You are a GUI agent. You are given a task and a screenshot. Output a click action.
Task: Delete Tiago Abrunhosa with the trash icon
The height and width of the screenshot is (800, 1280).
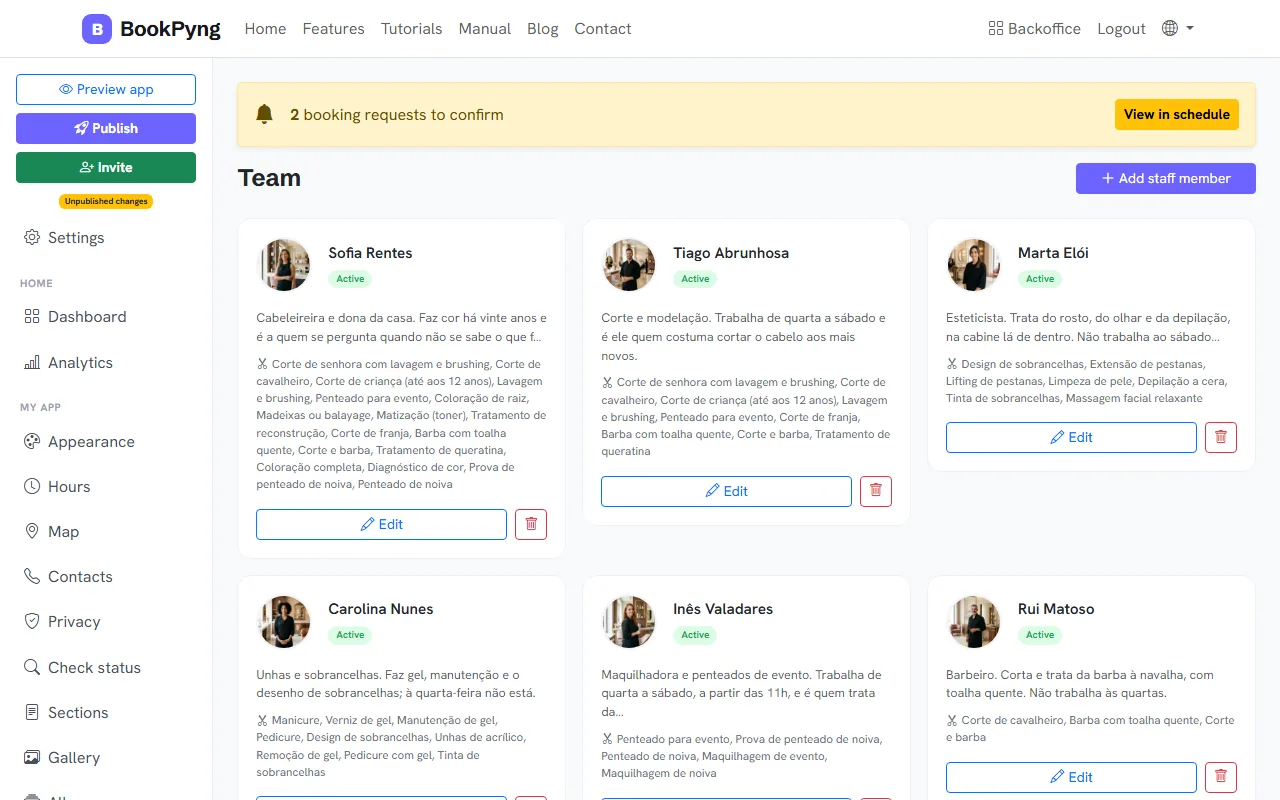(x=876, y=491)
